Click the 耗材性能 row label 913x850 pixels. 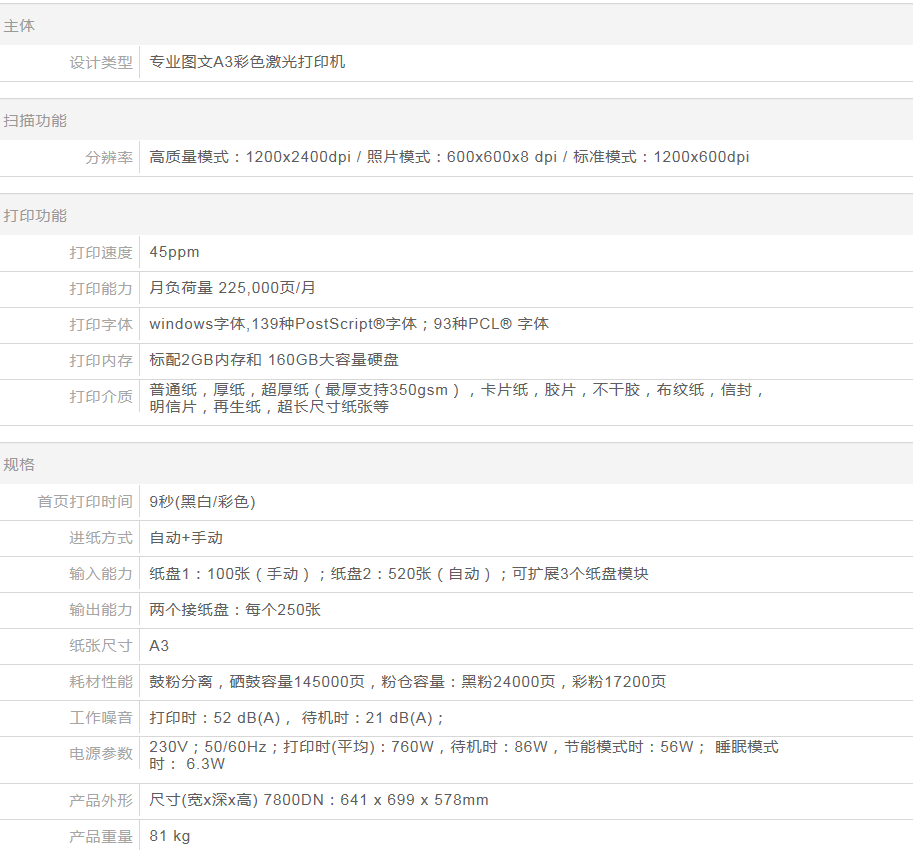100,682
